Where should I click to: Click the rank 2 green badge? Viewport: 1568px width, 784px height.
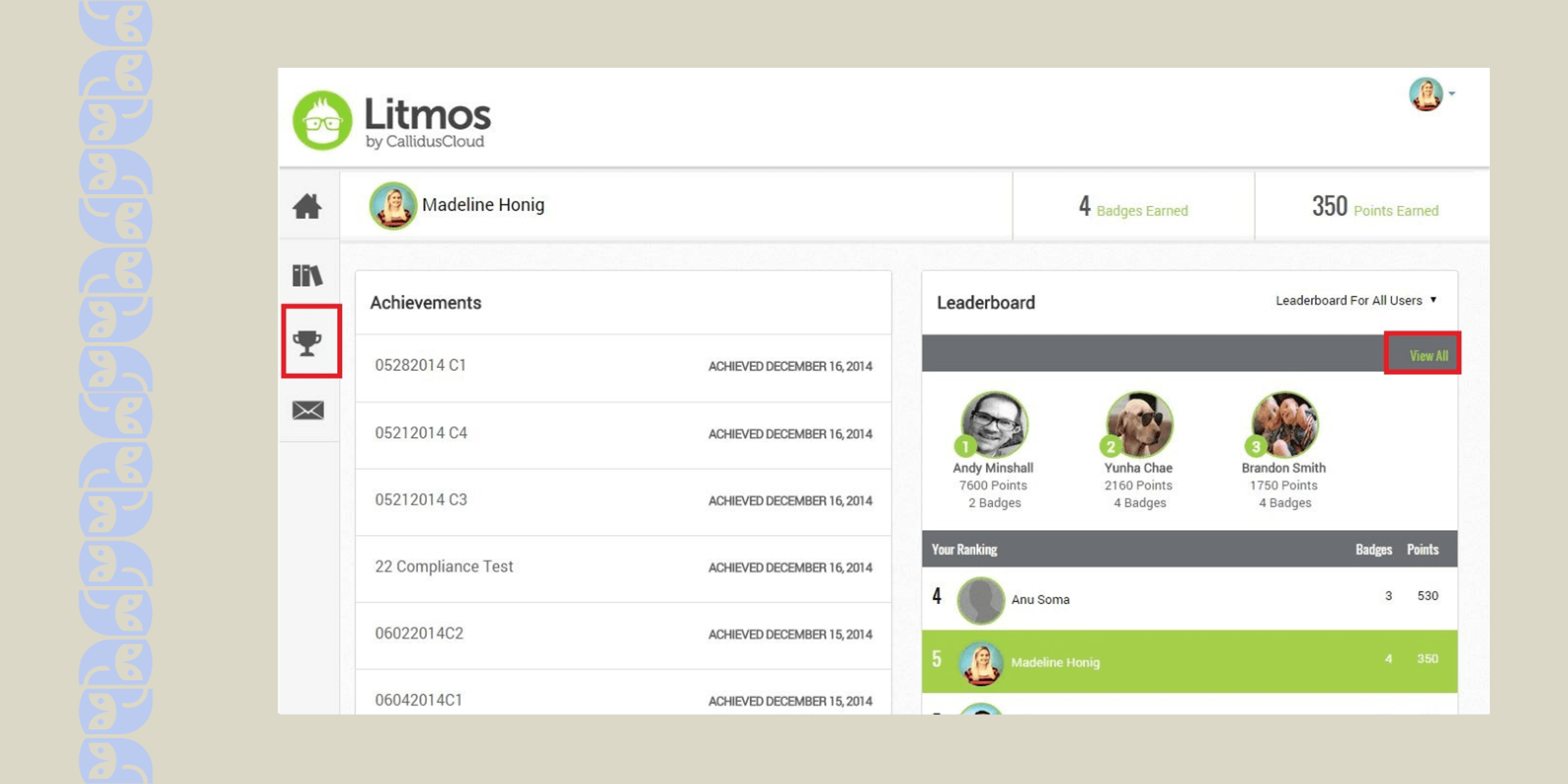pos(1111,448)
